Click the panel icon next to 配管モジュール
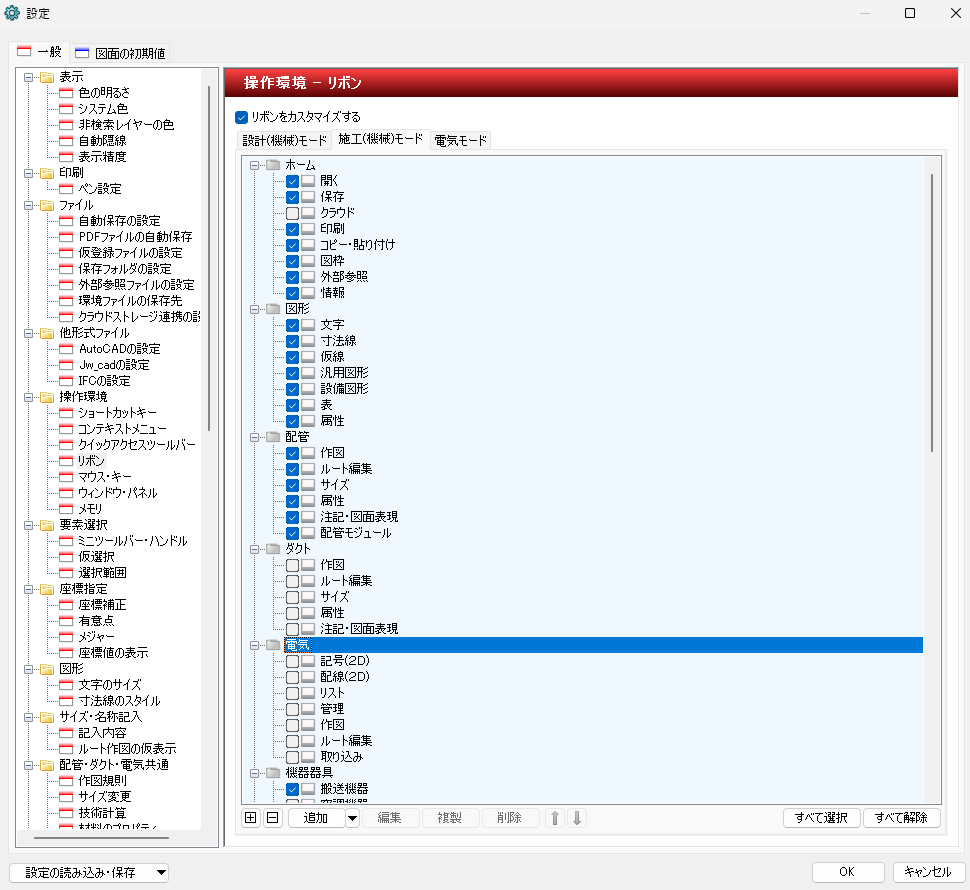This screenshot has width=970, height=890. [x=308, y=533]
